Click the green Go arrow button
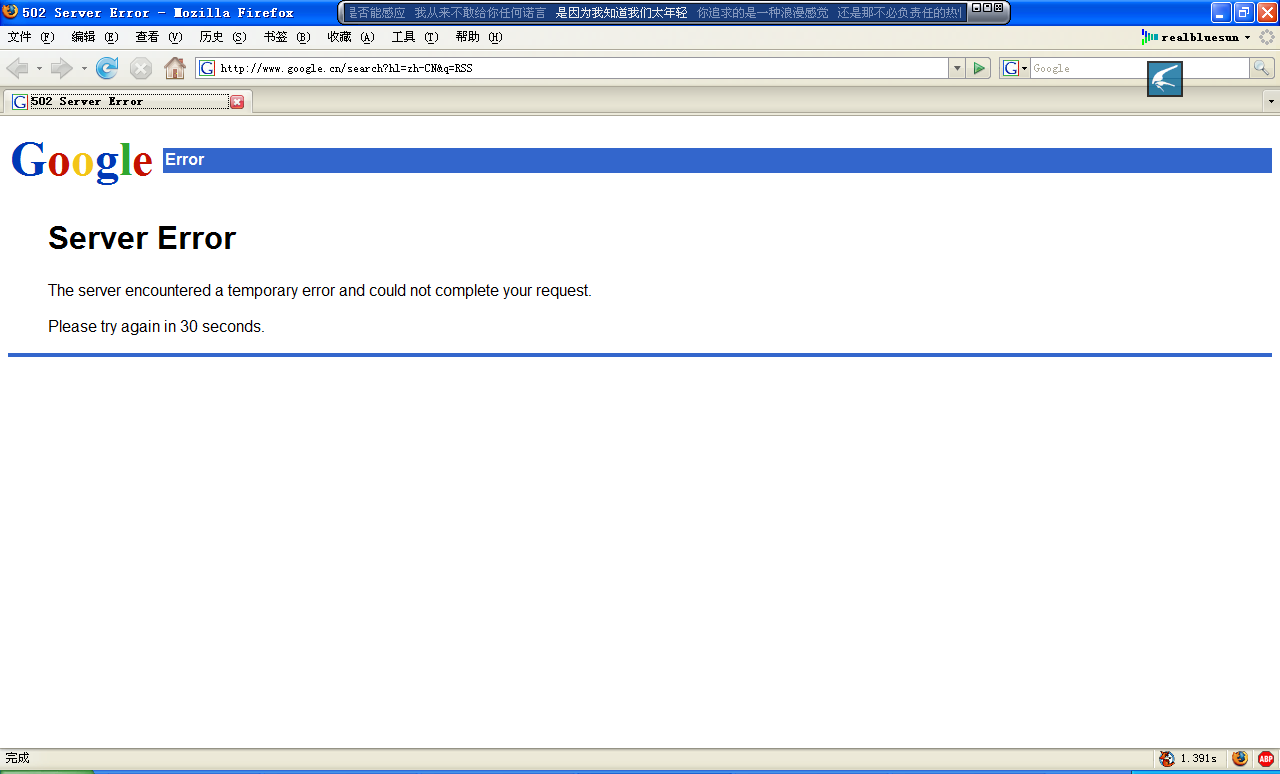1280x774 pixels. coord(979,68)
